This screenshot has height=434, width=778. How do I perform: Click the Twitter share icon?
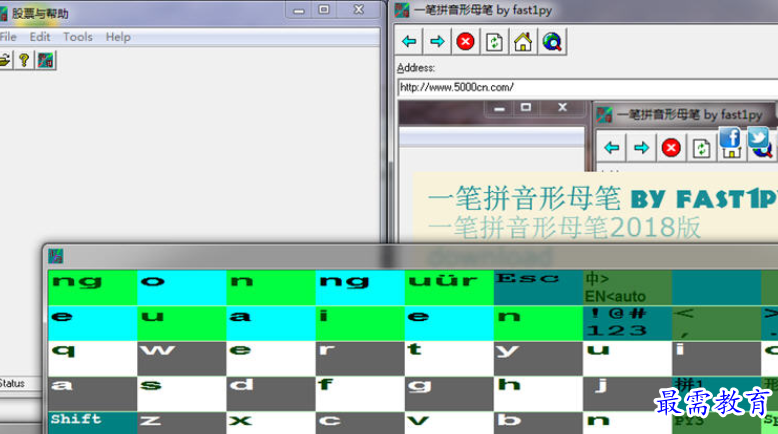(x=758, y=137)
